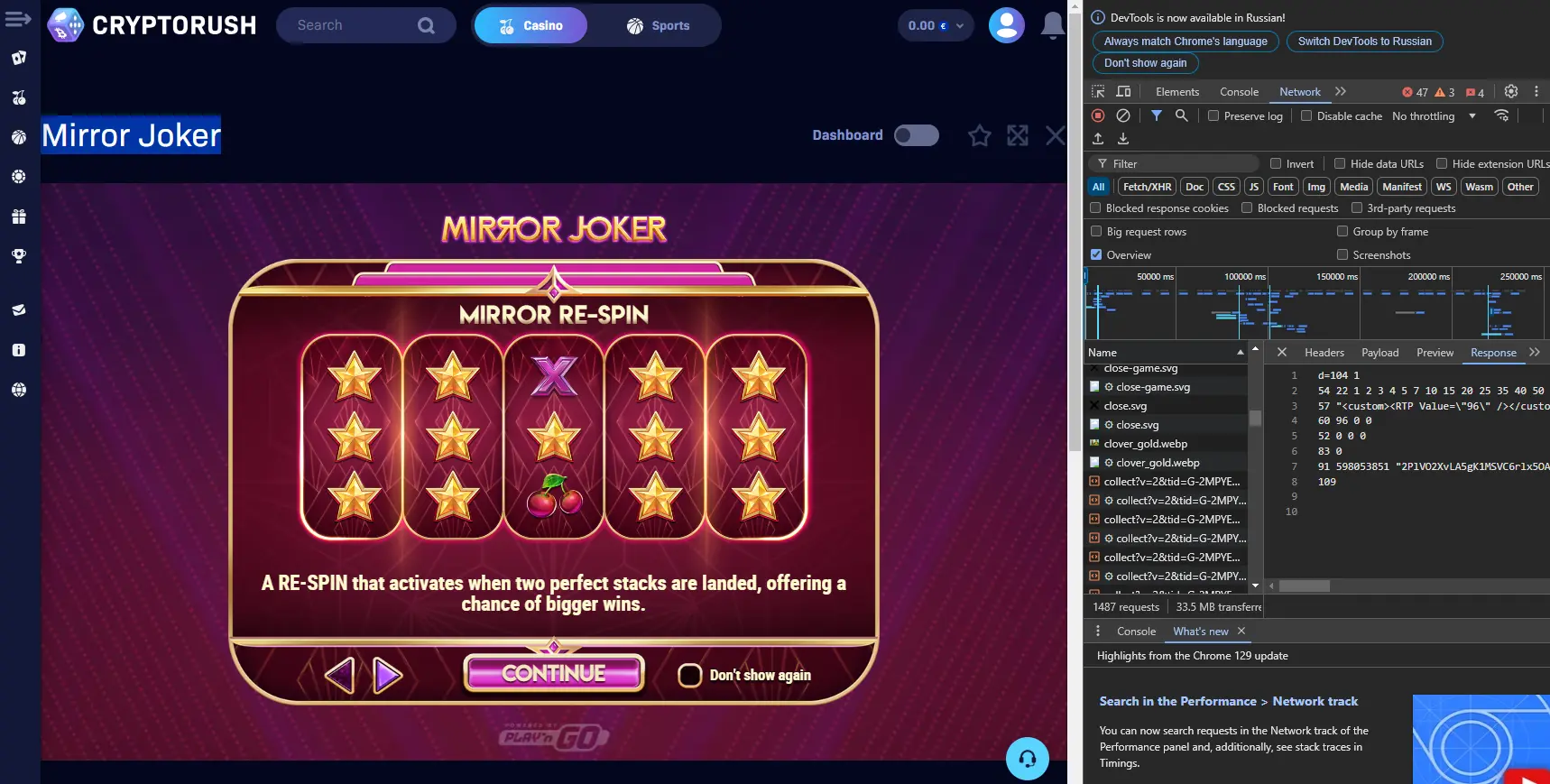Expand more DevTools tabs chevron

[x=1341, y=91]
